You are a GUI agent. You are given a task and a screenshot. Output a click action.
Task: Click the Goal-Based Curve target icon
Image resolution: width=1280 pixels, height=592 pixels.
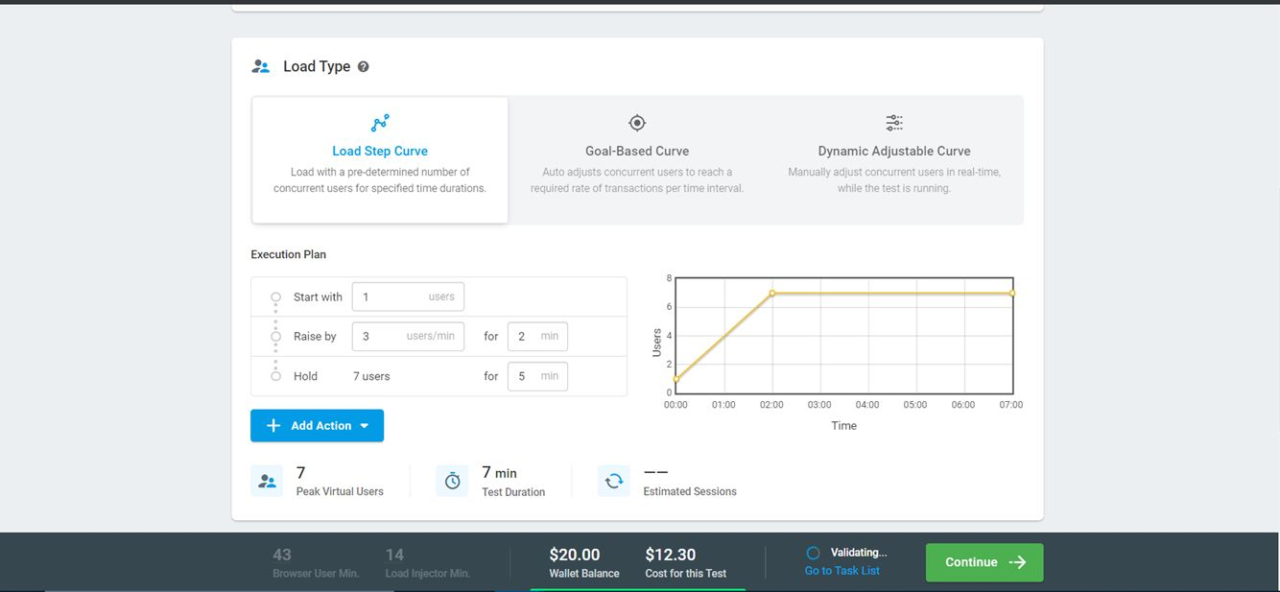[x=637, y=123]
